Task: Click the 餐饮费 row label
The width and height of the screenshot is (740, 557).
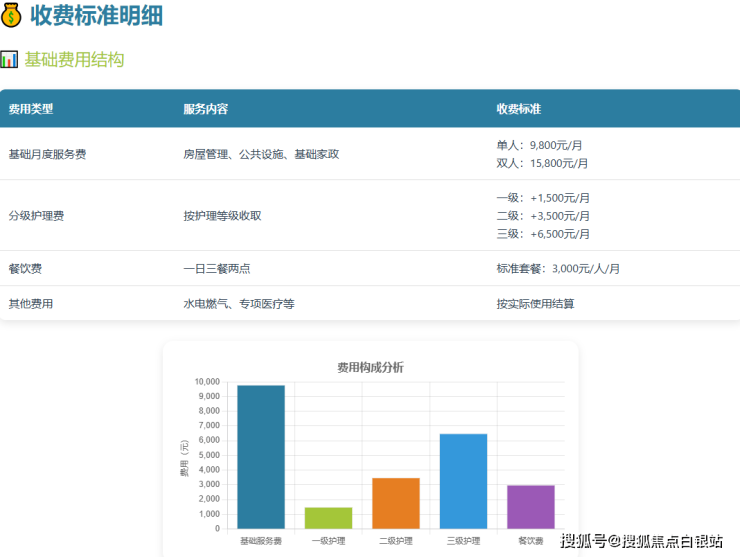Action: coord(25,268)
